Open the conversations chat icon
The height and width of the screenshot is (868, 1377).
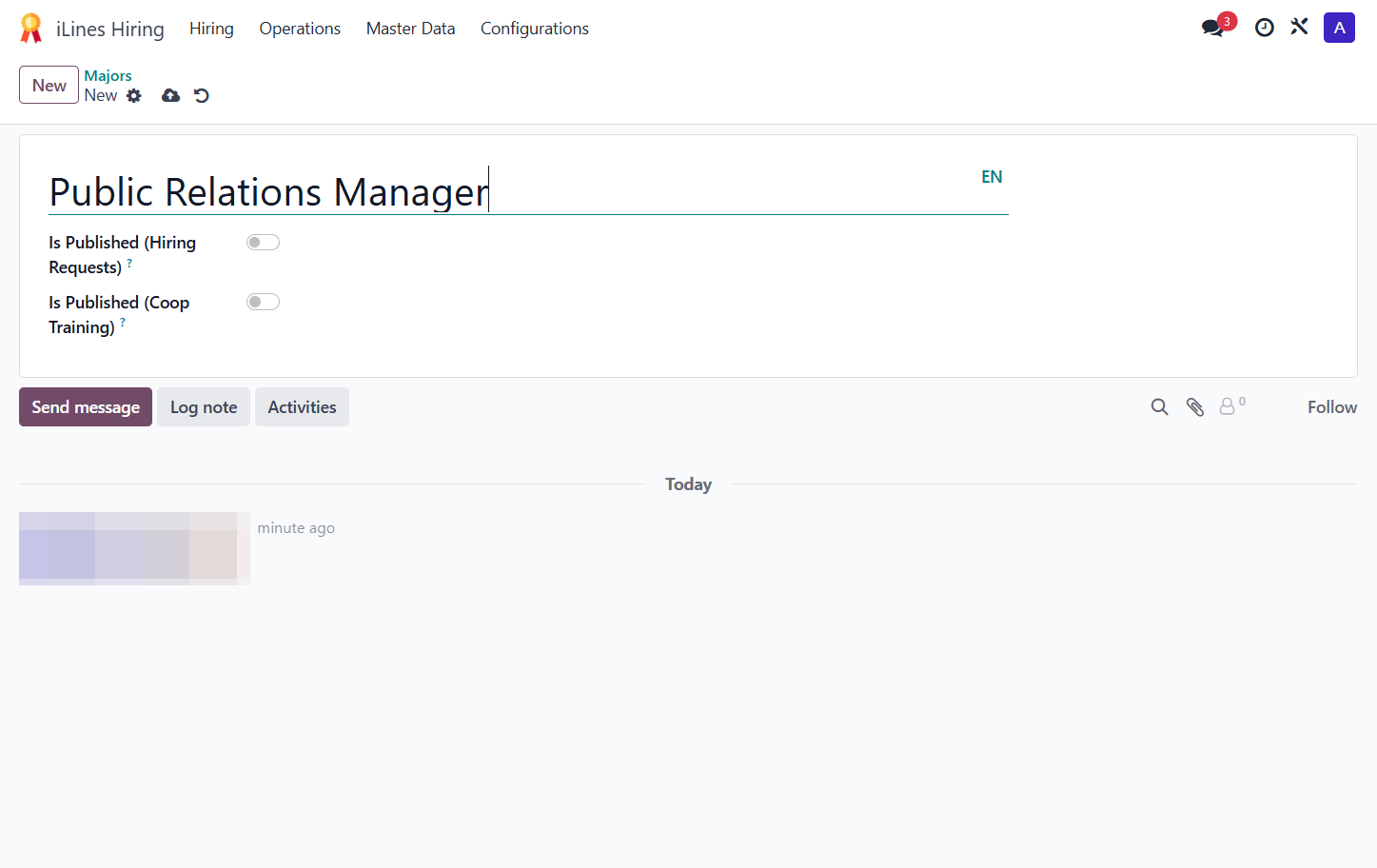point(1212,28)
